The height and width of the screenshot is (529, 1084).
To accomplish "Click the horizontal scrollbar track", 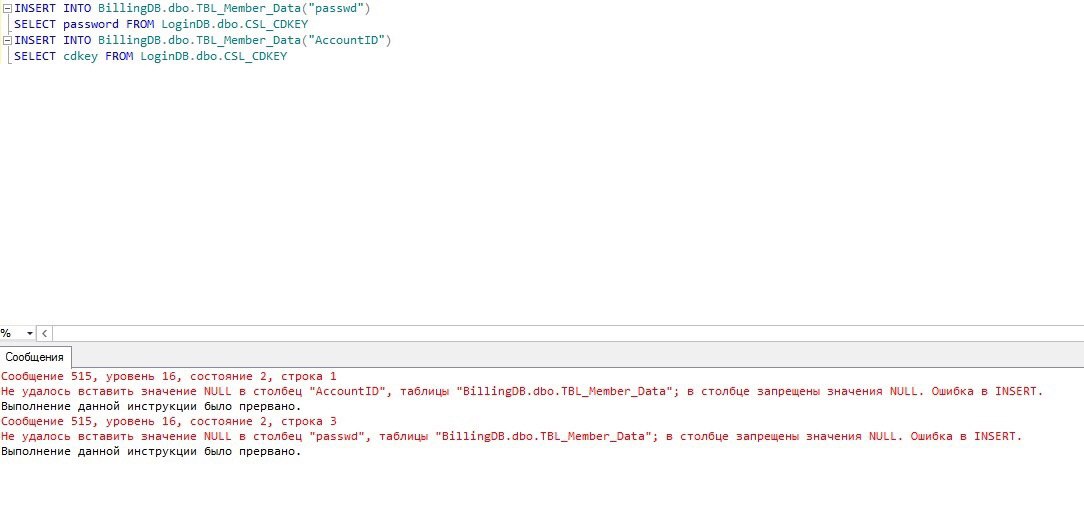I will (567, 333).
